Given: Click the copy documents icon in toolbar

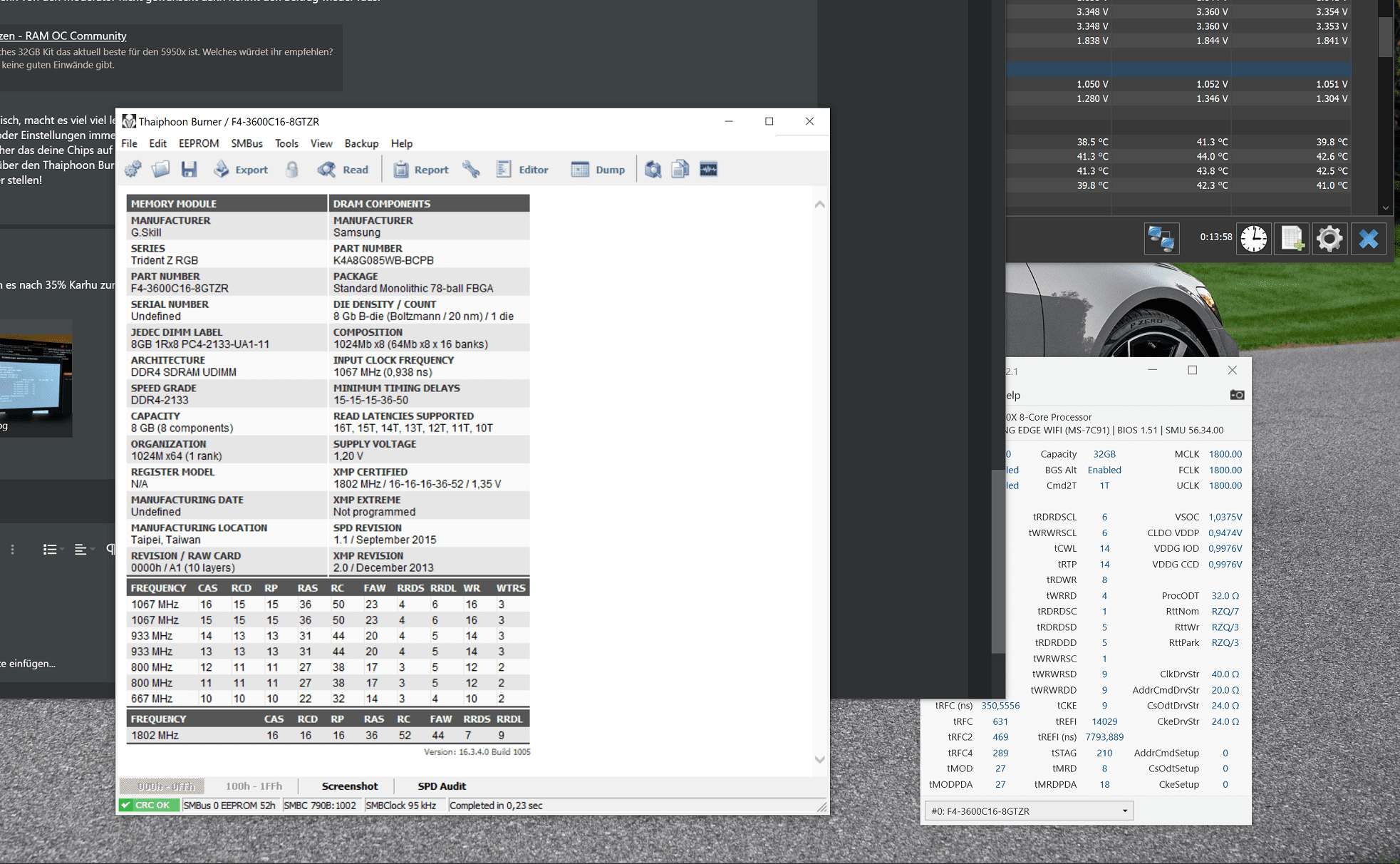Looking at the screenshot, I should tap(680, 169).
